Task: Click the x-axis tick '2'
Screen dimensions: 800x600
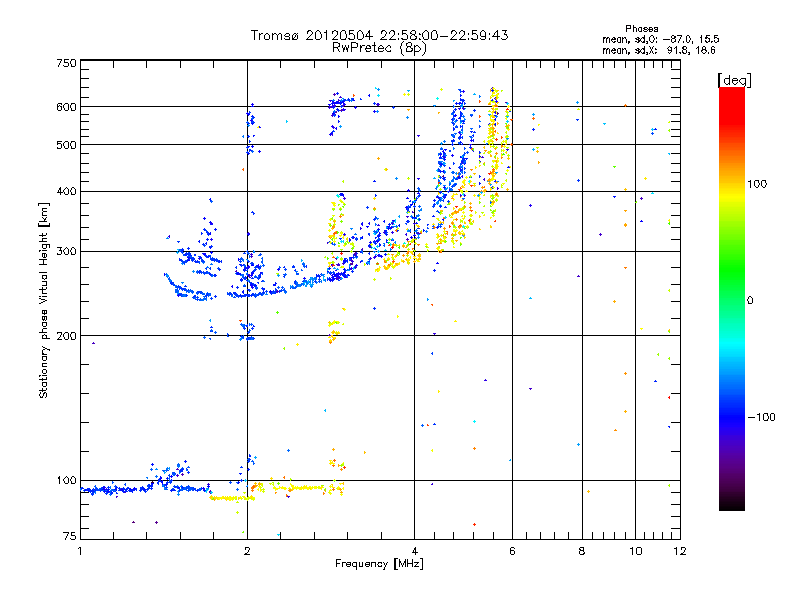Action: tap(247, 551)
